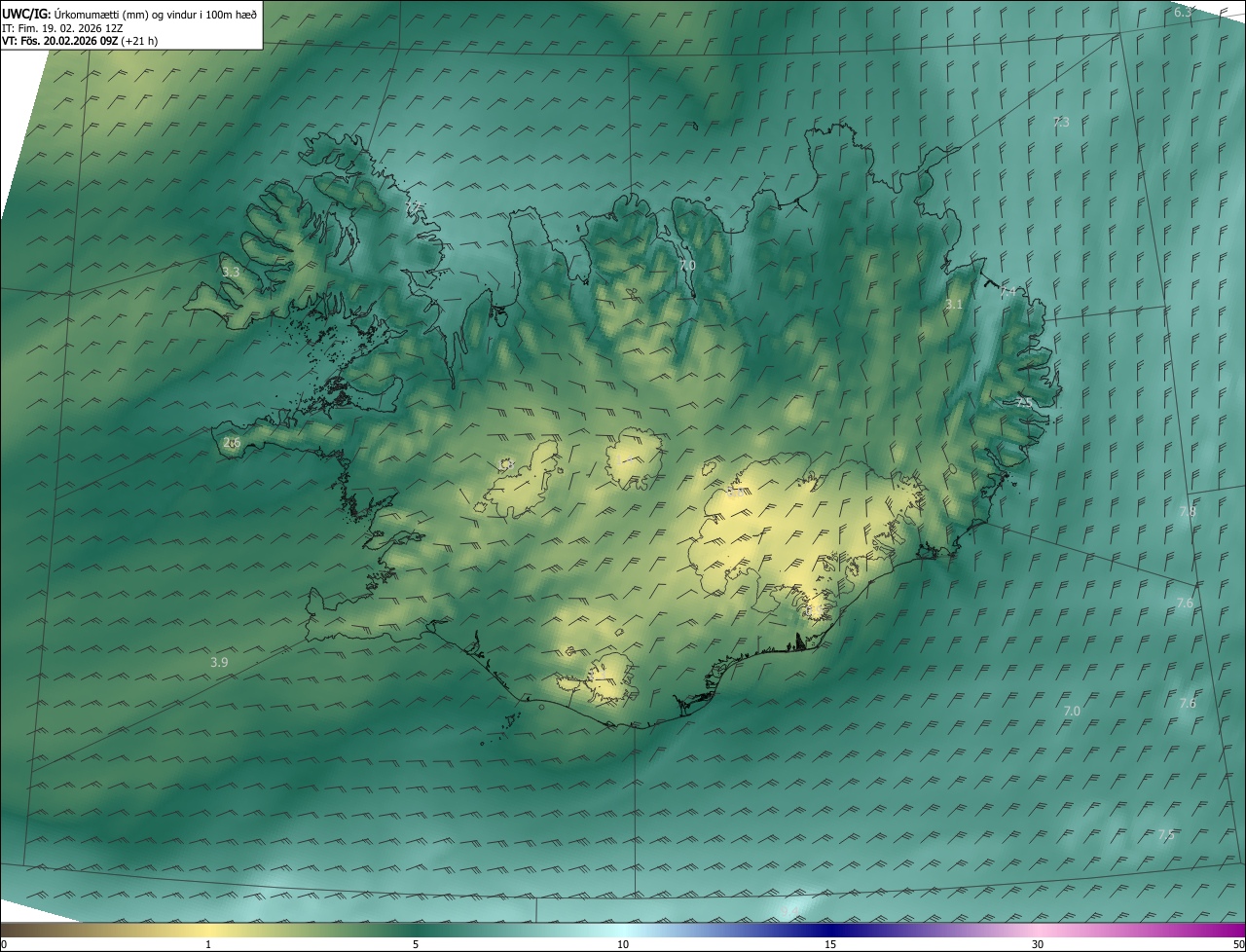Click the 7.5 value over the eastern fjords

pos(1024,401)
